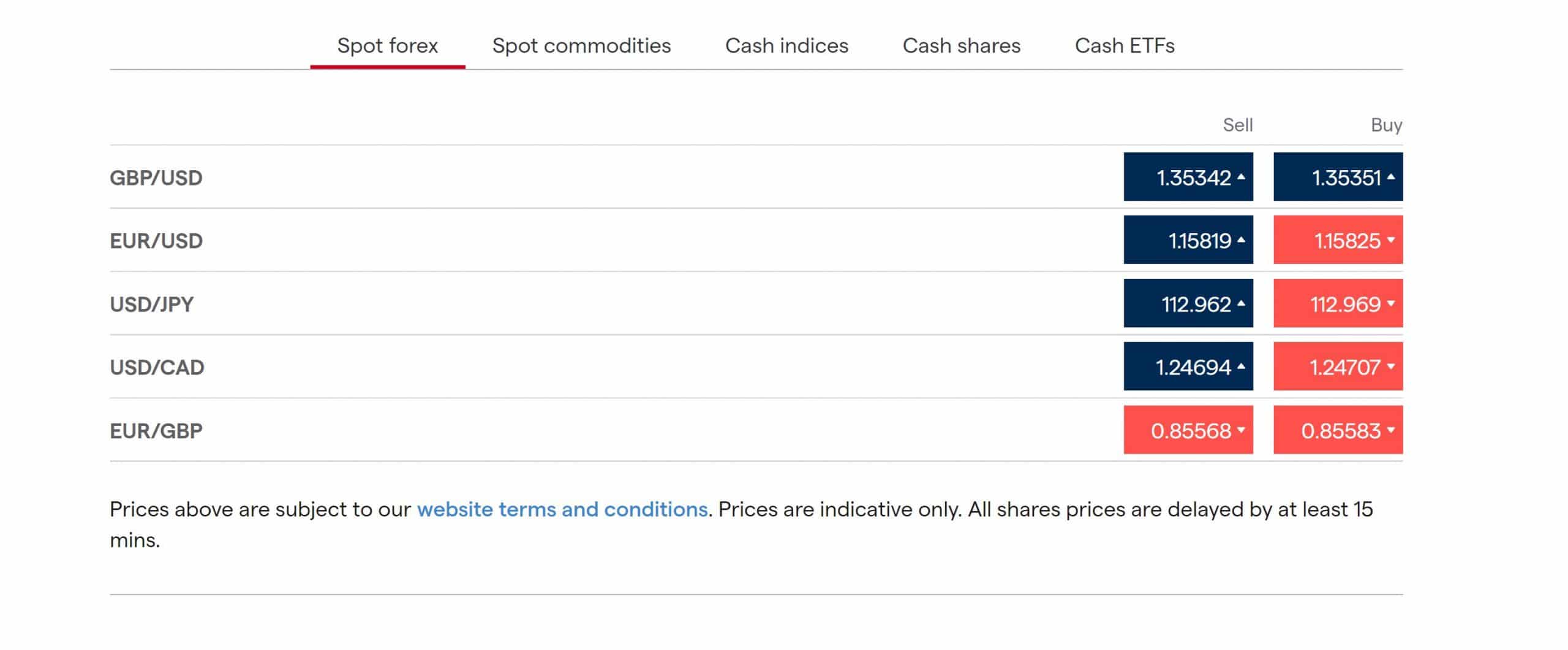Screen dimensions: 1568x650
Task: Click EUR/USD sell price 1.15819
Action: (x=1188, y=240)
